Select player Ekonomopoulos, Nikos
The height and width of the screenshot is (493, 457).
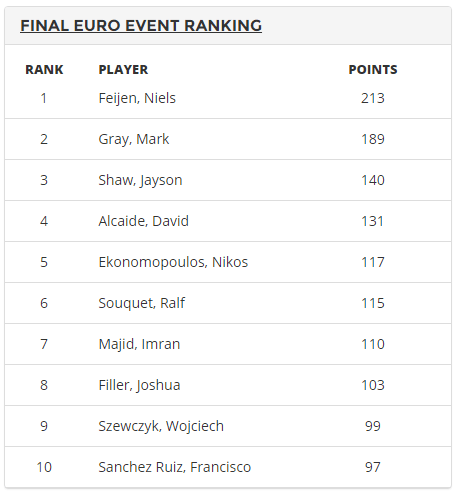coord(173,262)
